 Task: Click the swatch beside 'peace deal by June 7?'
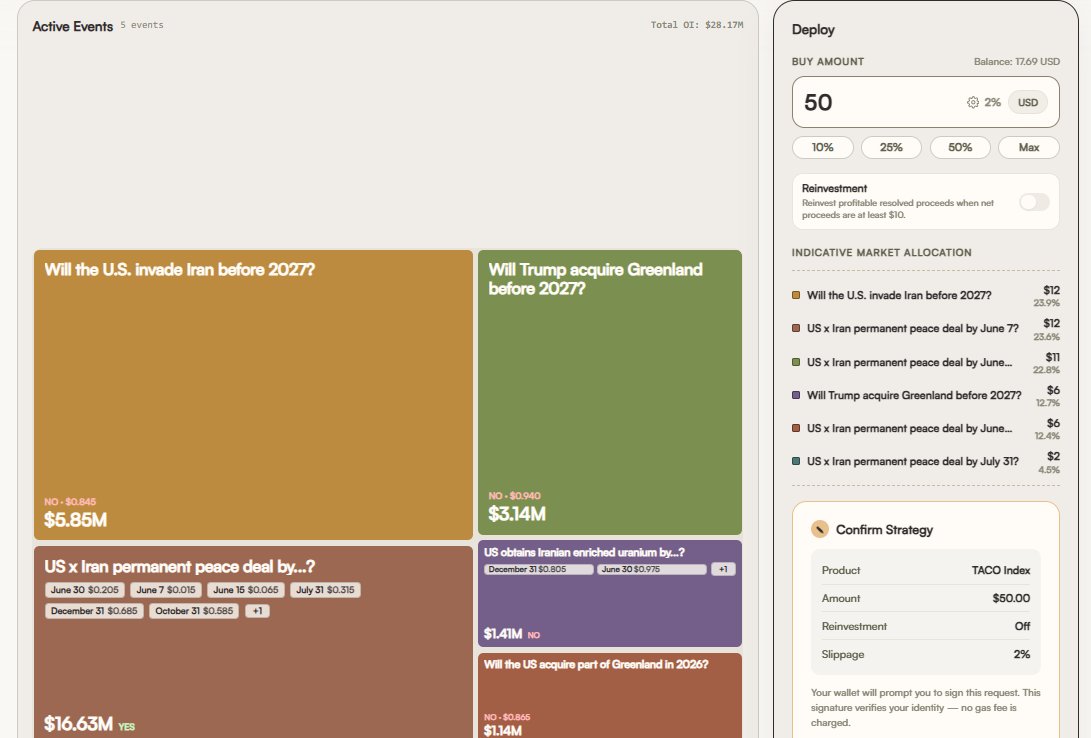[796, 328]
